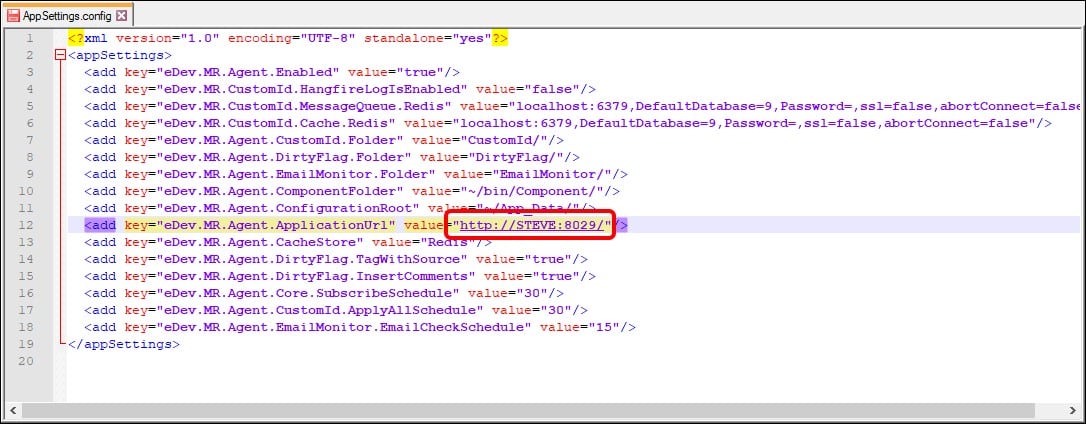
Task: Click the key eDev.MR.Agent.ComponentFolder
Action: 282,191
